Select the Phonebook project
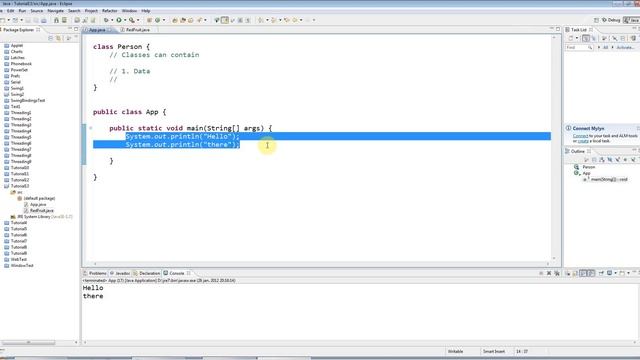The width and height of the screenshot is (640, 360). click(x=21, y=64)
